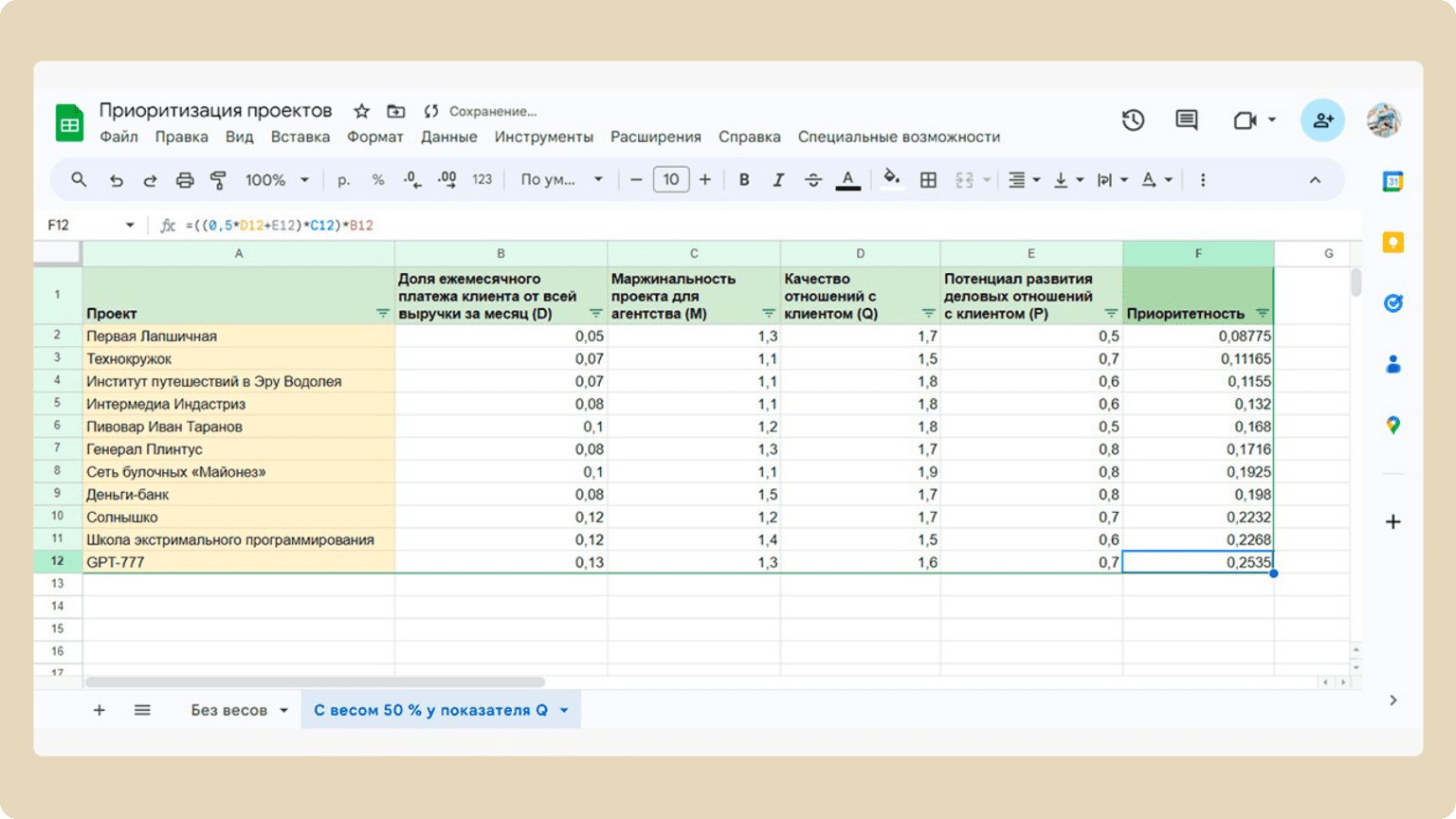Image resolution: width=1456 pixels, height=819 pixels.
Task: Open the Данные menu
Action: coord(448,136)
